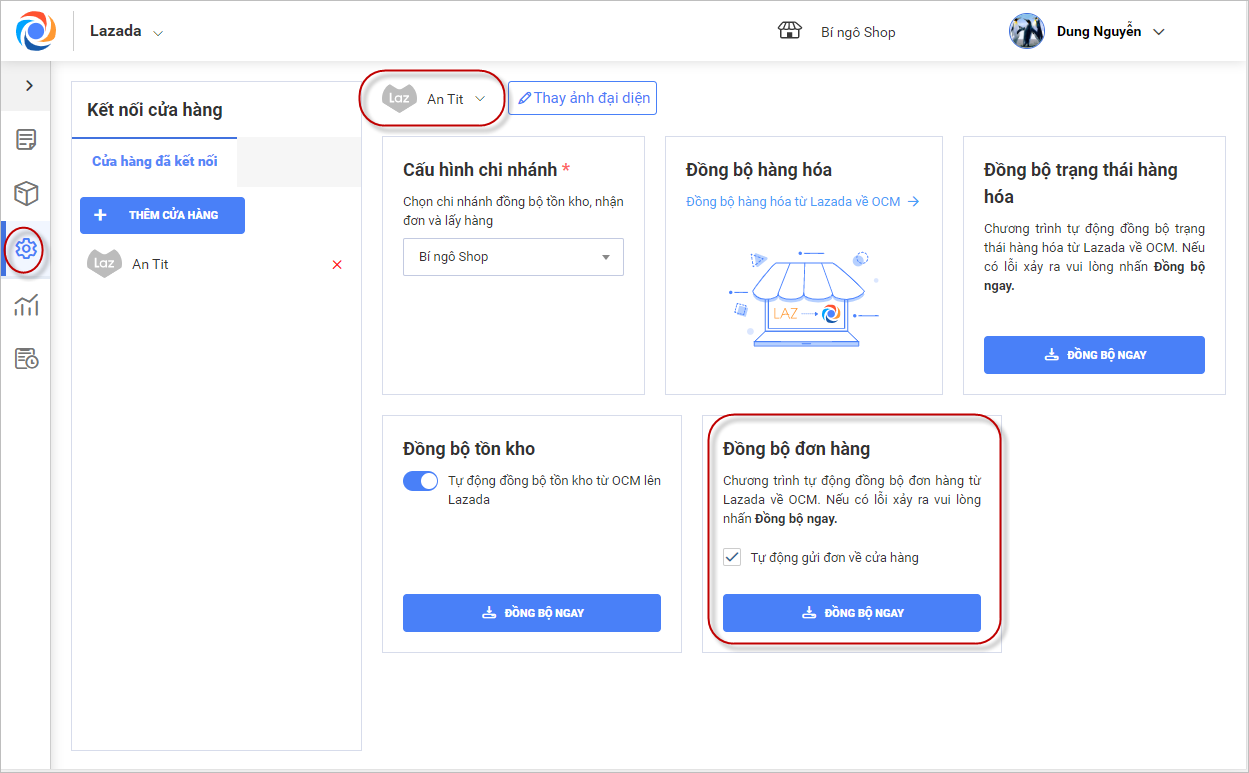Click the Thêm cửa hàng button
The height and width of the screenshot is (773, 1249).
(x=162, y=215)
